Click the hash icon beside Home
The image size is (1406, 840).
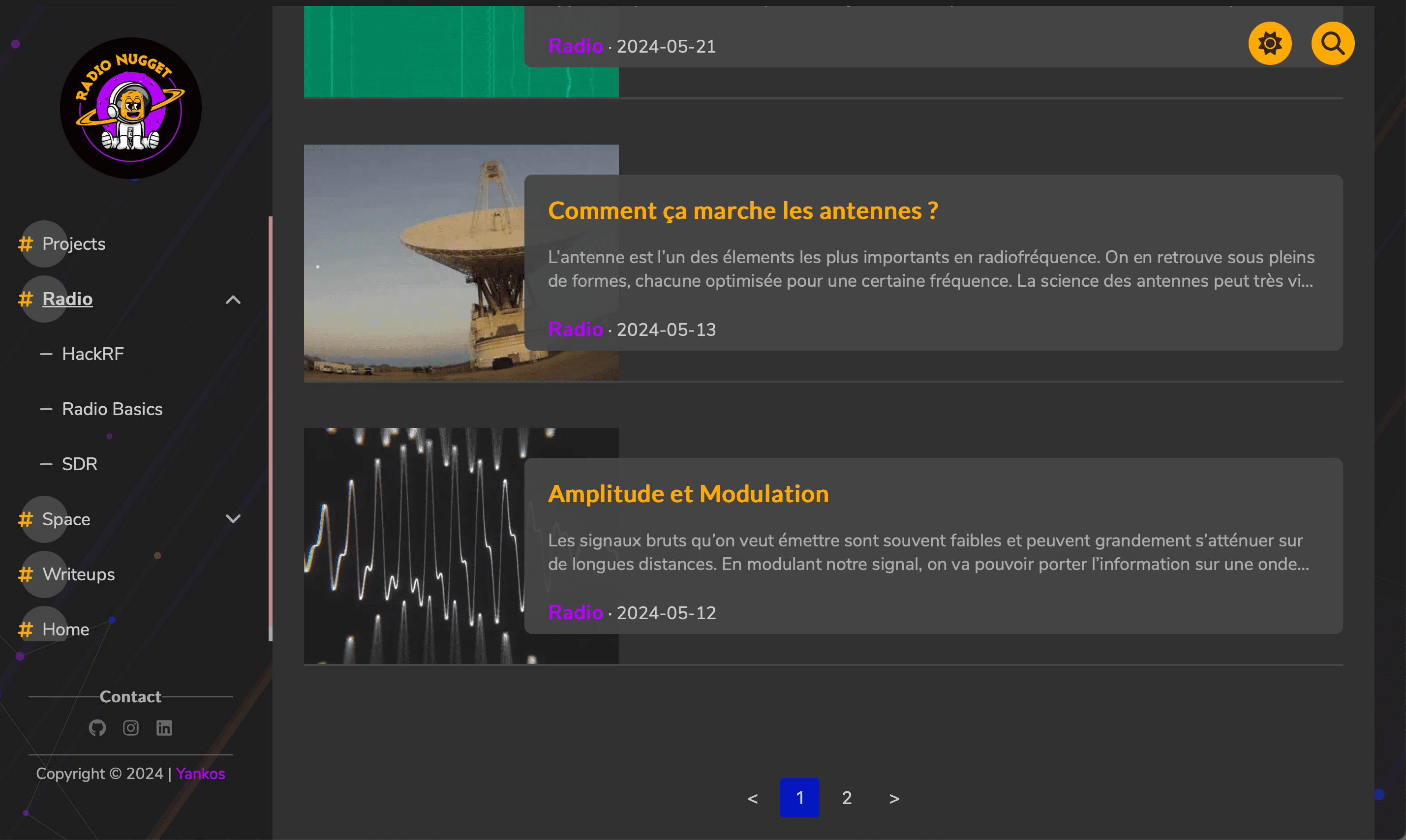coord(25,629)
